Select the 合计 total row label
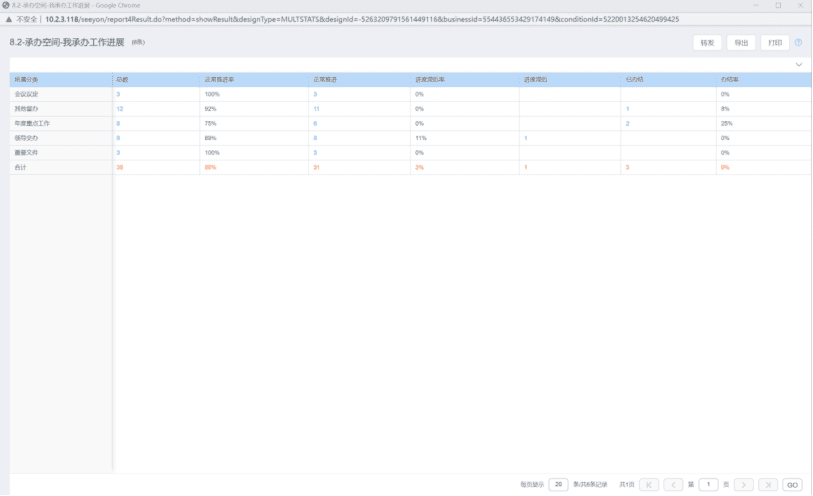Image resolution: width=813 pixels, height=496 pixels. point(20,167)
